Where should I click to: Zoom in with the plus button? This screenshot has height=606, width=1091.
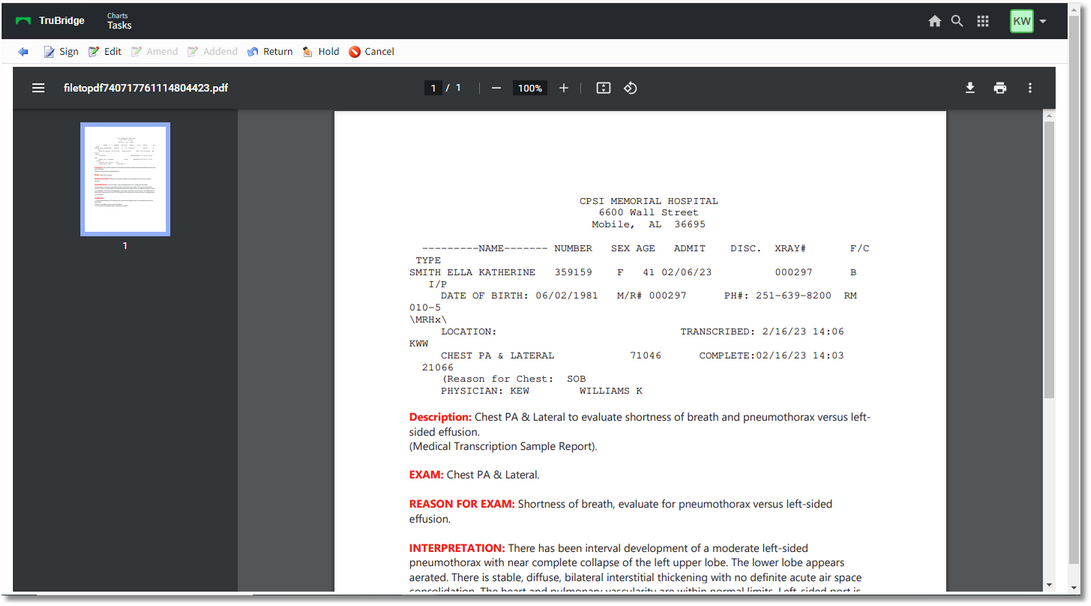(564, 88)
